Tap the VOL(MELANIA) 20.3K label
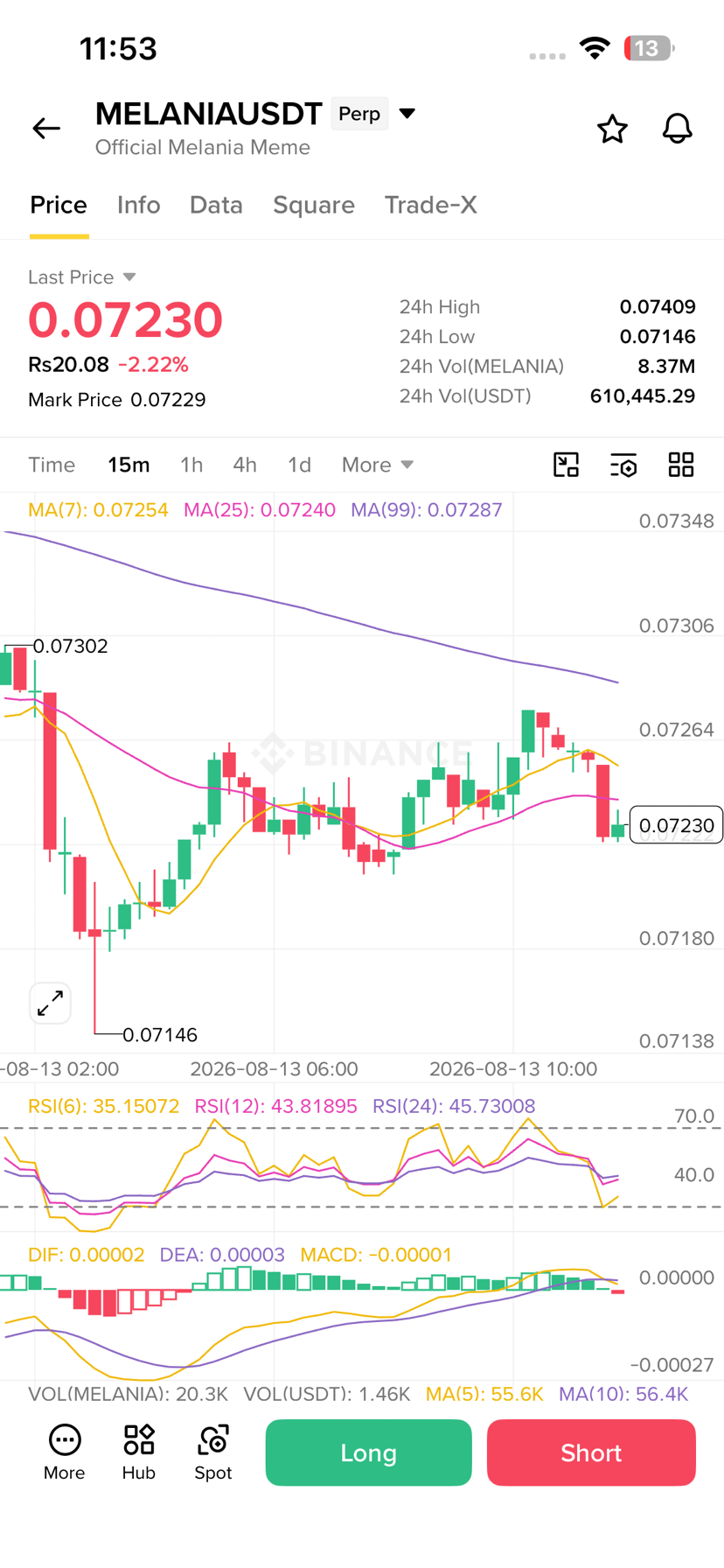Viewport: 724px width, 1568px height. (x=128, y=1394)
